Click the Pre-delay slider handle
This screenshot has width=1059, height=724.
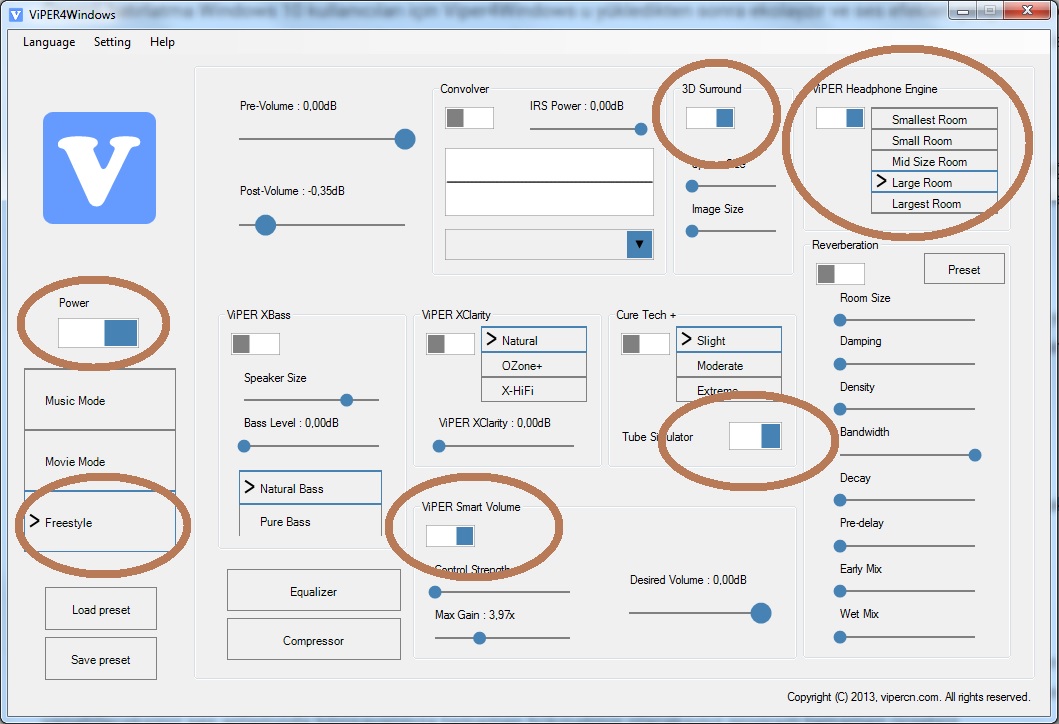pyautogui.click(x=840, y=546)
